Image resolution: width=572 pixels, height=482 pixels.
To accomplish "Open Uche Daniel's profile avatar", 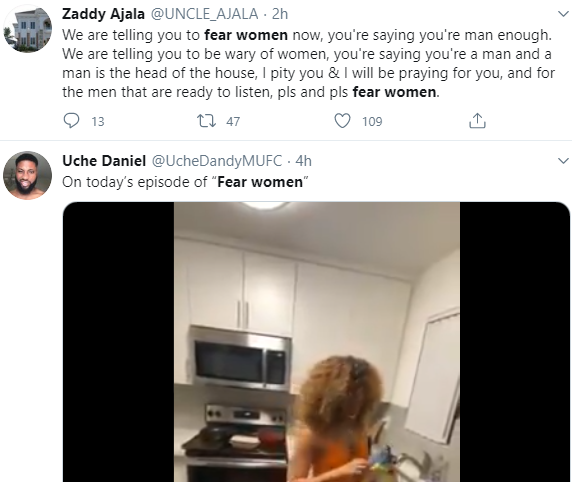I will [27, 176].
